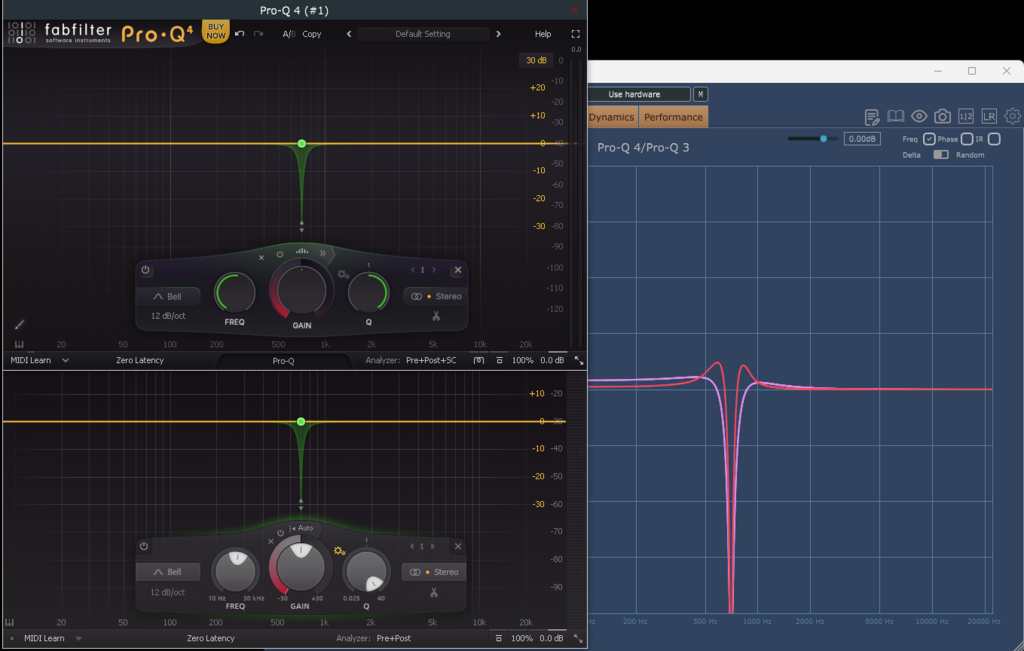Open Pre+Post+SC analyzer options
Screen dimensions: 1024x651
coord(430,360)
